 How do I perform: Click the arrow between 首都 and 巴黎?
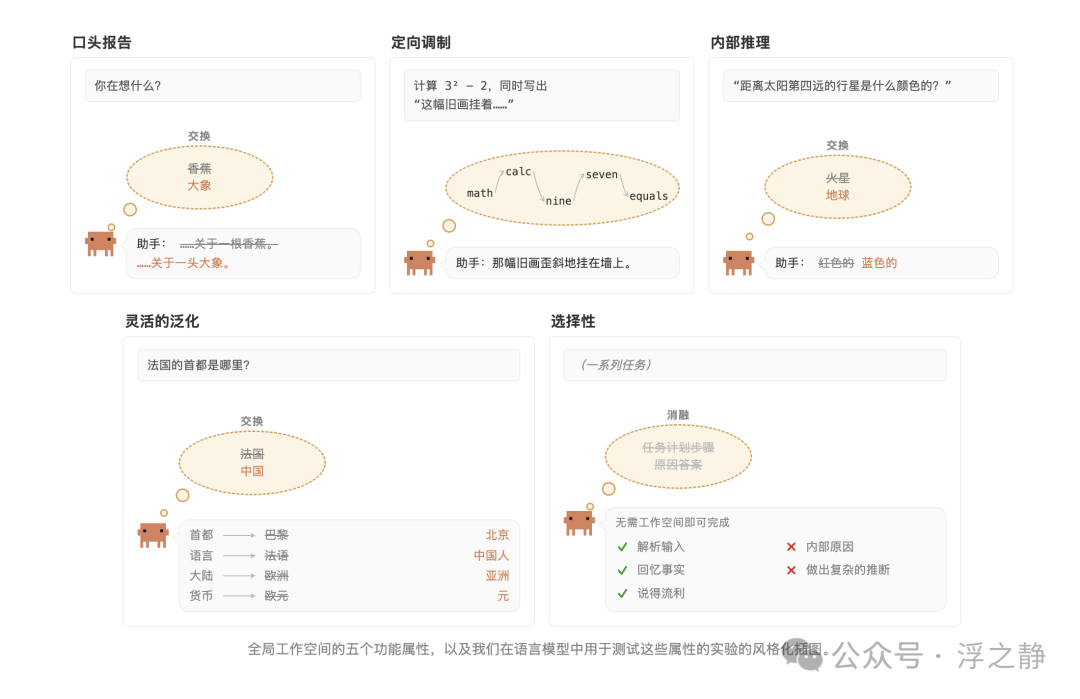[240, 535]
